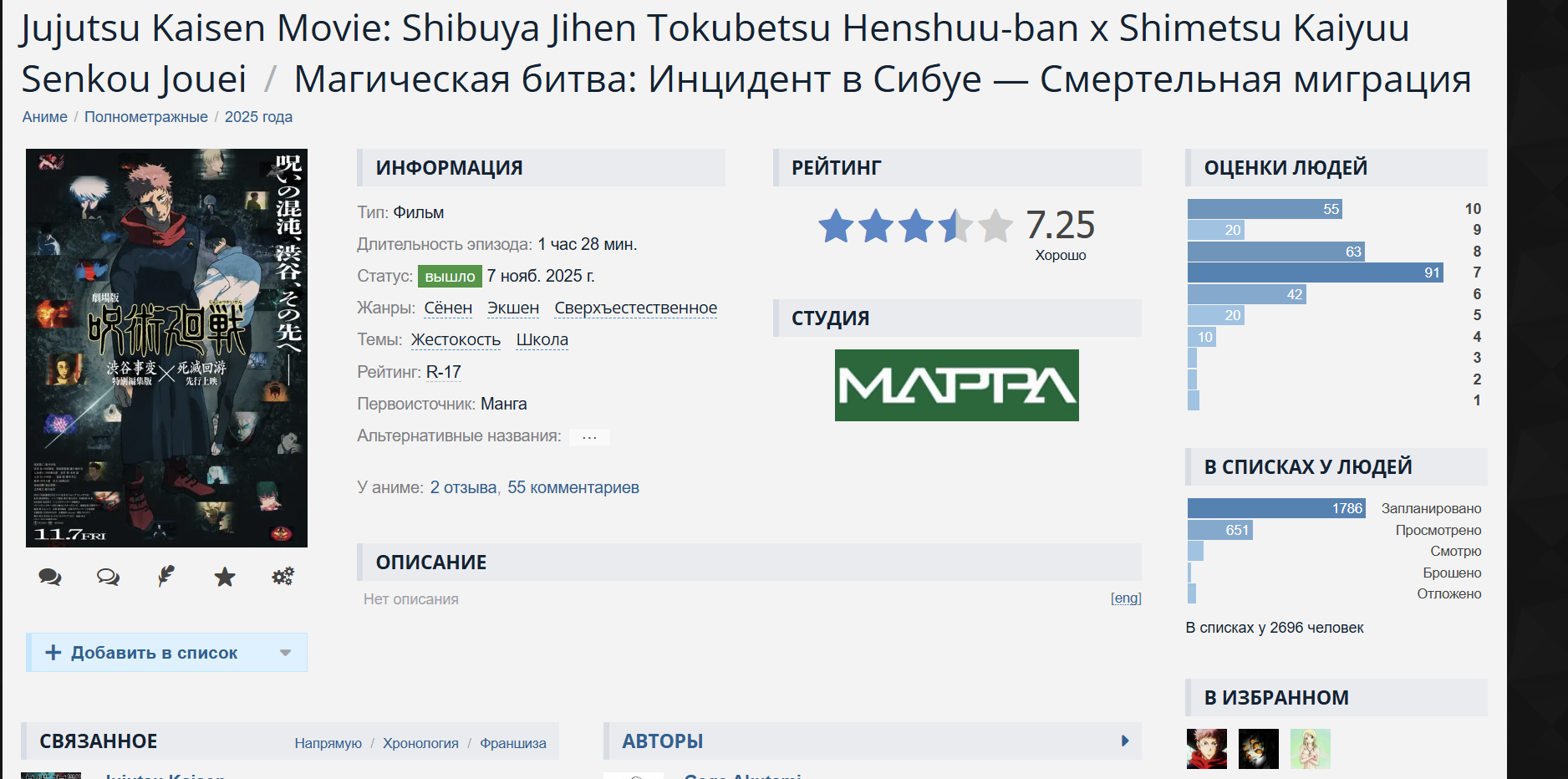The width and height of the screenshot is (1568, 779).
Task: Click the R-17 rating link
Action: point(444,372)
